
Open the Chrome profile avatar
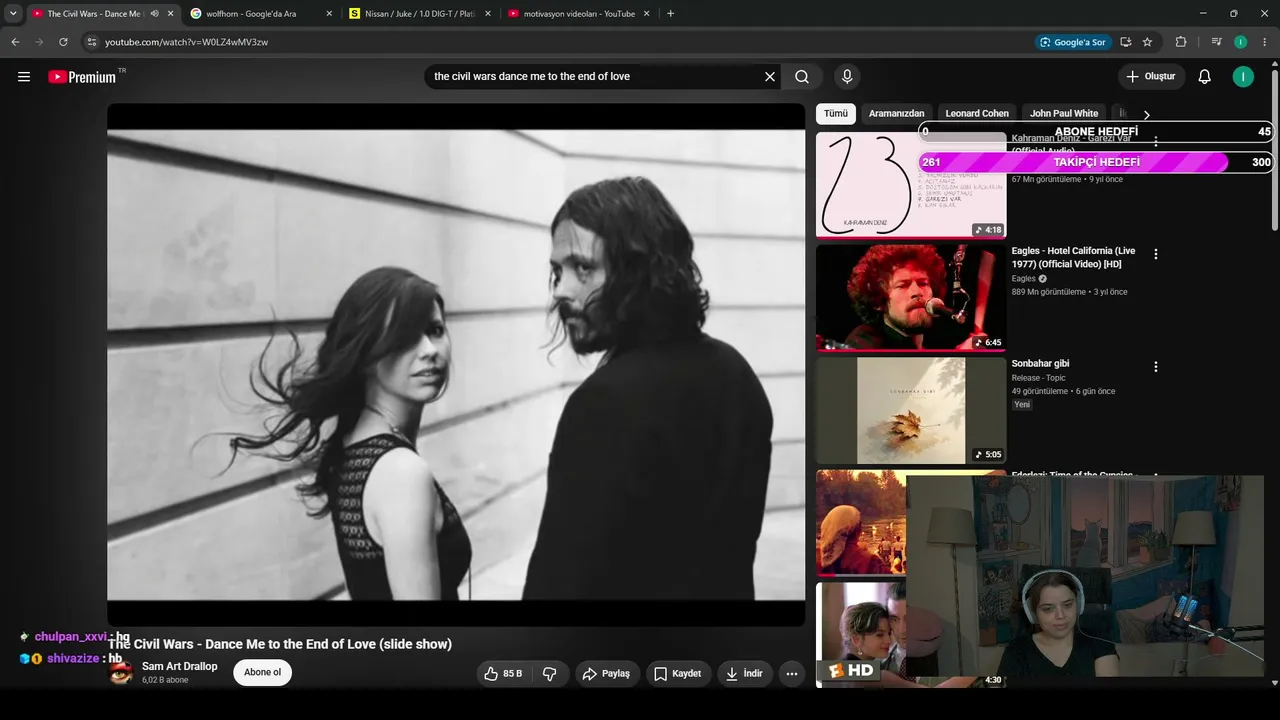click(1241, 42)
